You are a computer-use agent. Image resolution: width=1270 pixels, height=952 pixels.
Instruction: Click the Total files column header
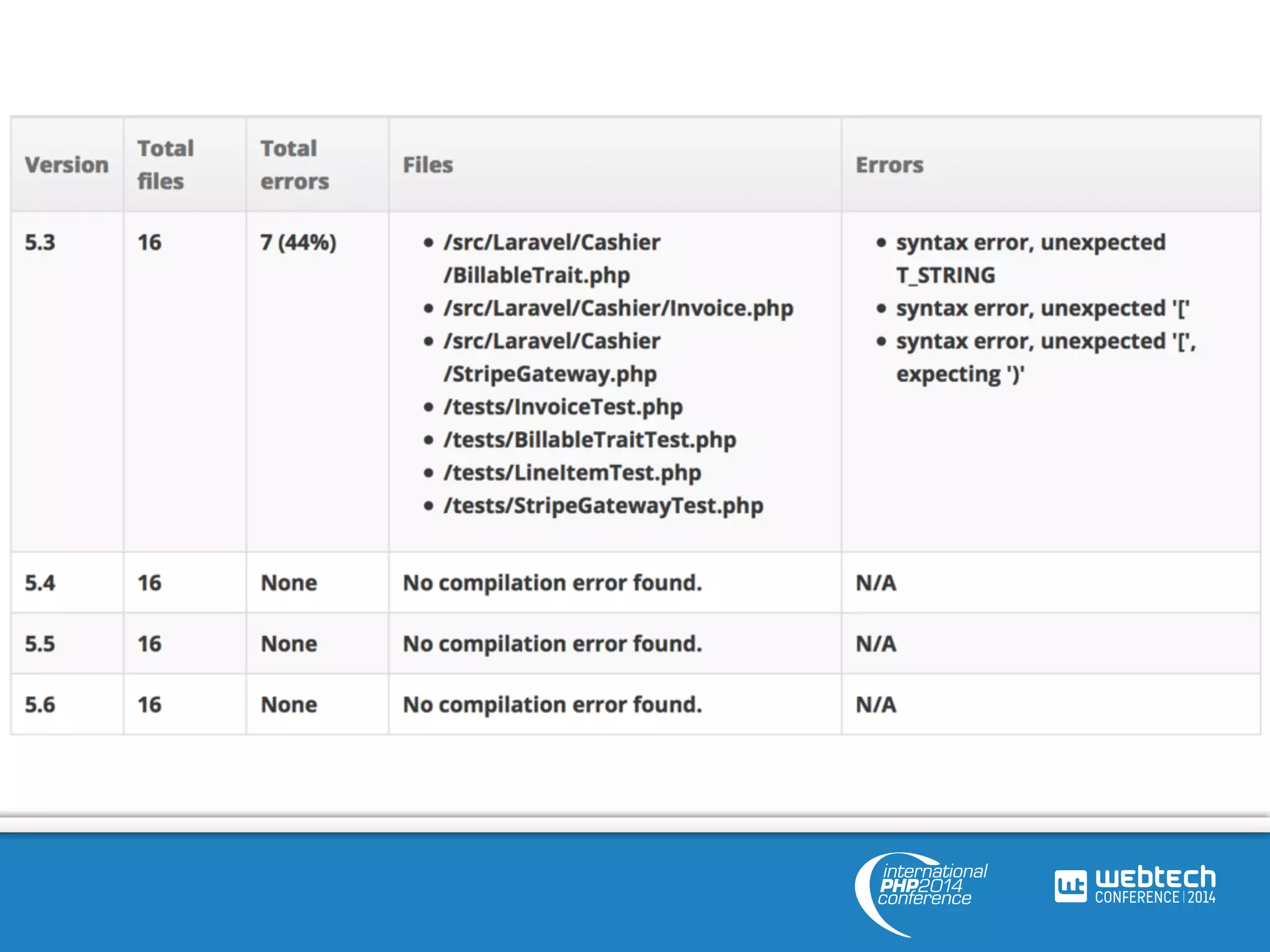point(166,165)
